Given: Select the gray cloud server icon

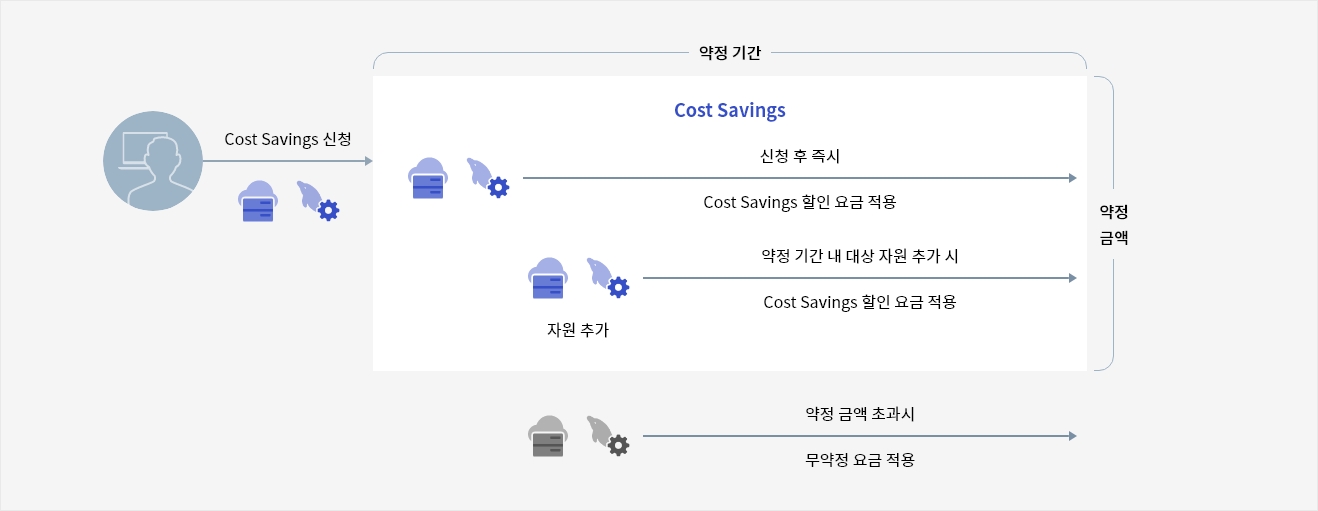Looking at the screenshot, I should [x=547, y=436].
